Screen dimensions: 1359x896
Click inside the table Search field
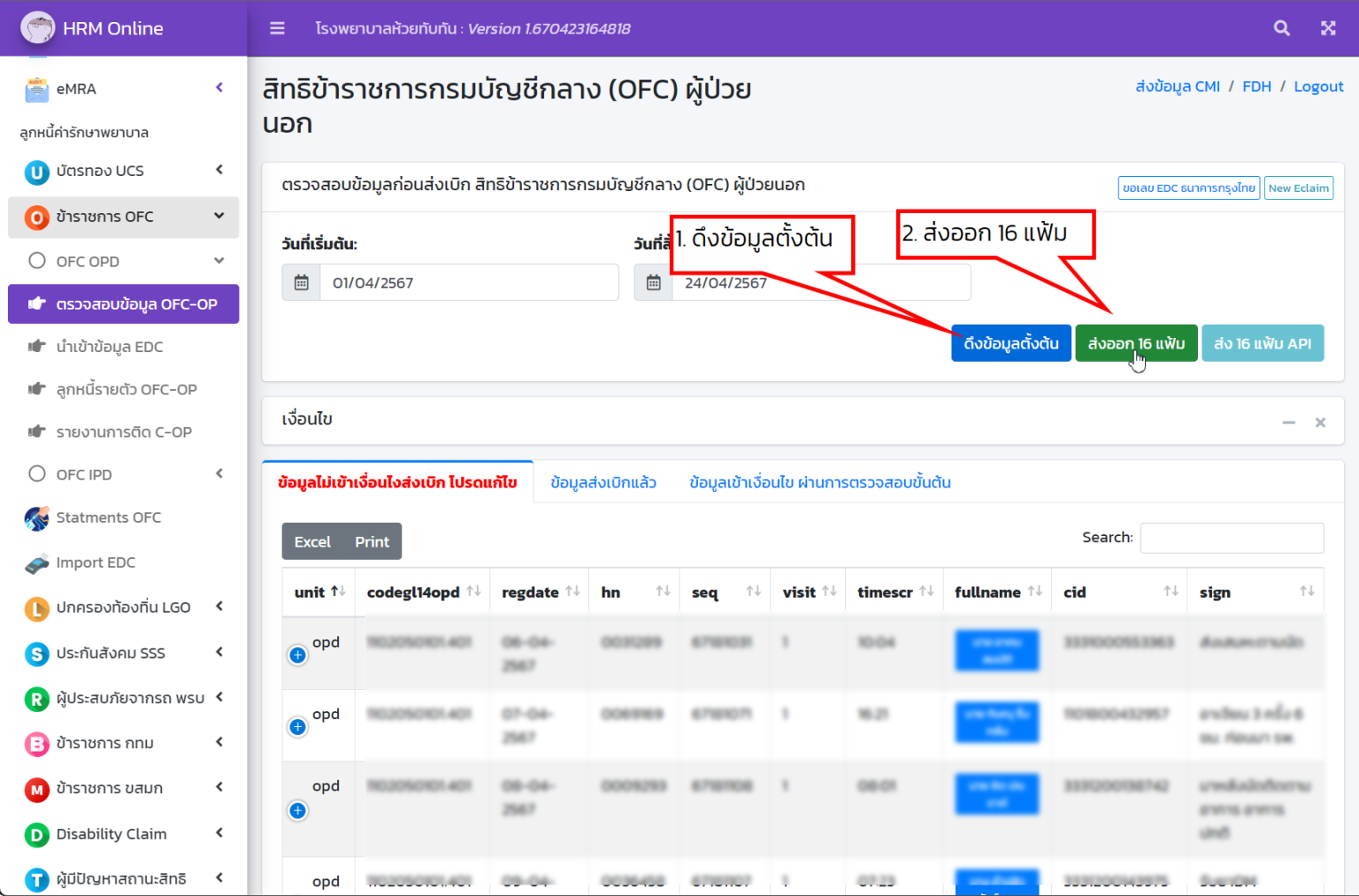pos(1232,537)
